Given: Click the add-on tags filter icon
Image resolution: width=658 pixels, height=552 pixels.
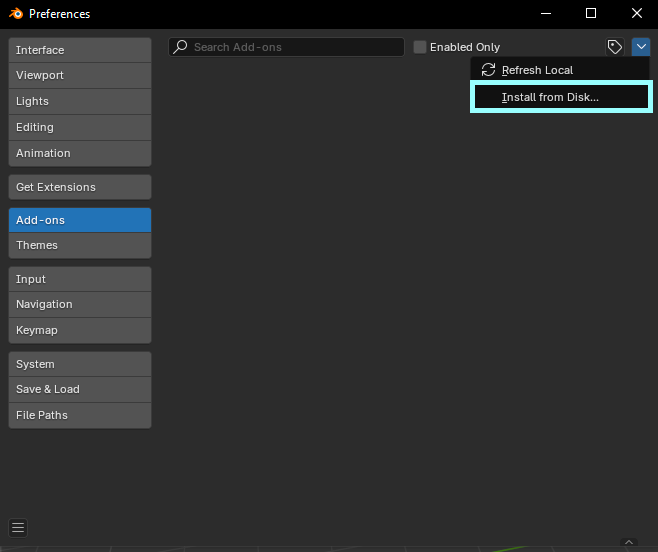Looking at the screenshot, I should click(x=615, y=47).
